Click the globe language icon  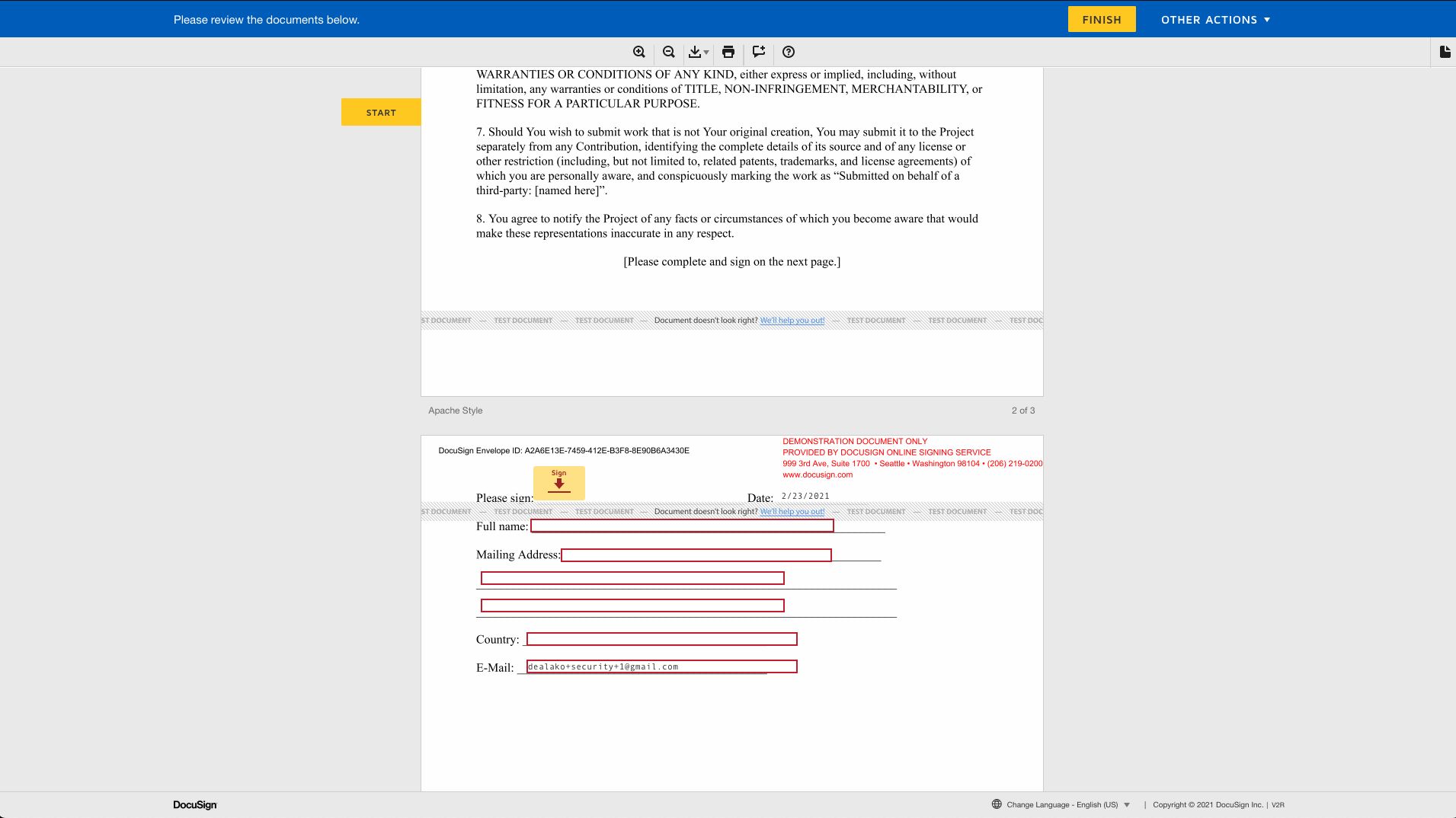click(x=997, y=804)
